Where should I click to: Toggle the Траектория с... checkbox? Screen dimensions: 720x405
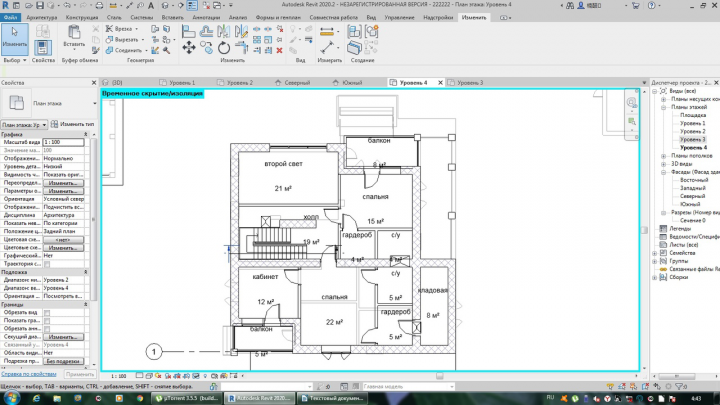[47, 264]
